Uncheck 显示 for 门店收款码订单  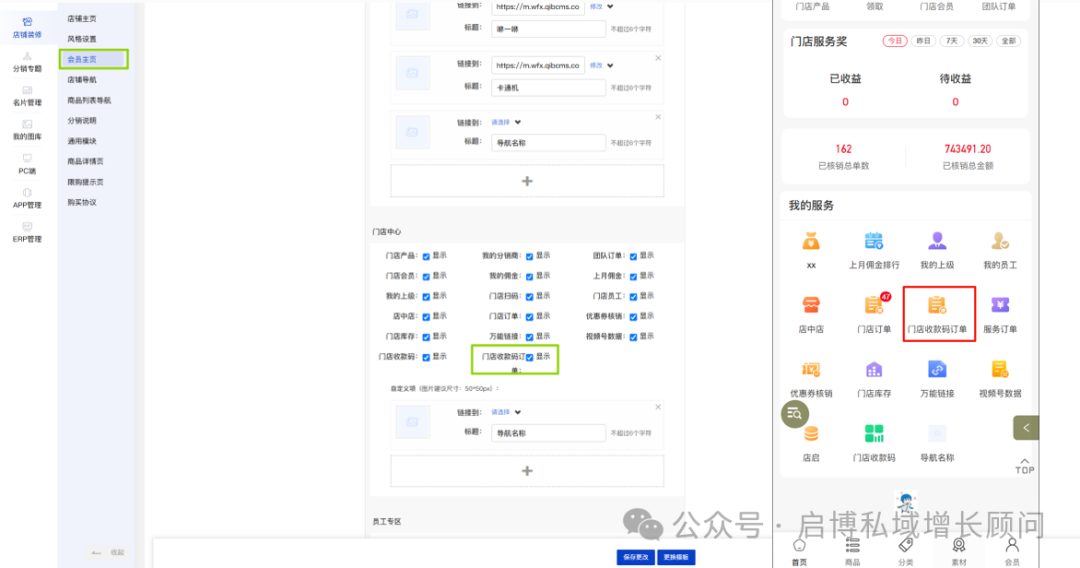point(530,357)
